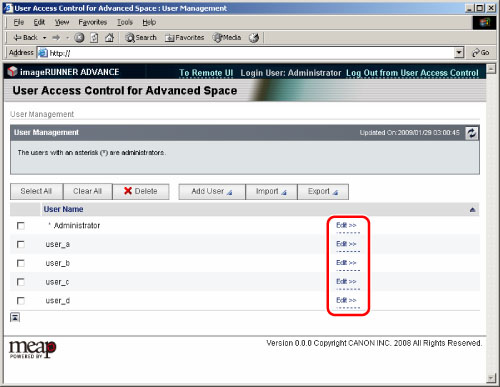Image resolution: width=500 pixels, height=387 pixels.
Task: Refresh the page from the browser toolbar
Action: point(94,38)
